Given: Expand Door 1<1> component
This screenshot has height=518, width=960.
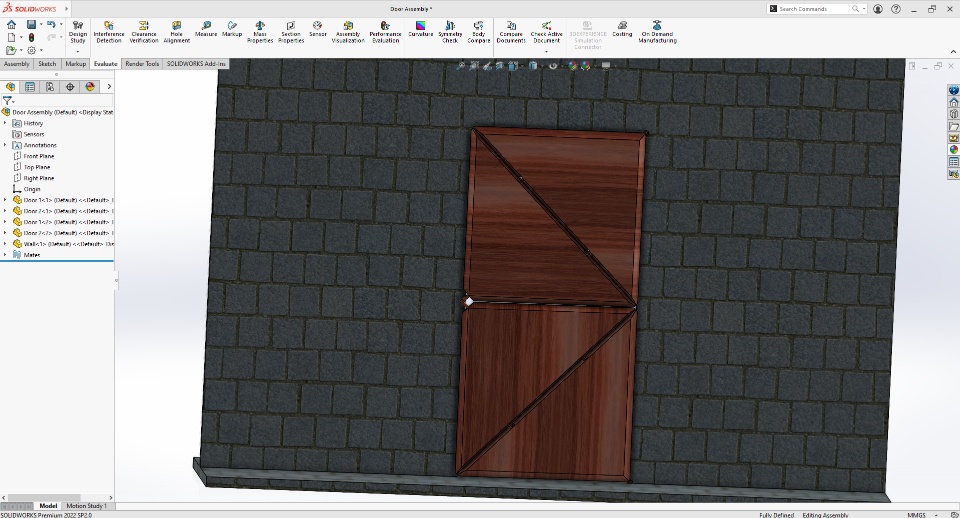Looking at the screenshot, I should tap(5, 200).
